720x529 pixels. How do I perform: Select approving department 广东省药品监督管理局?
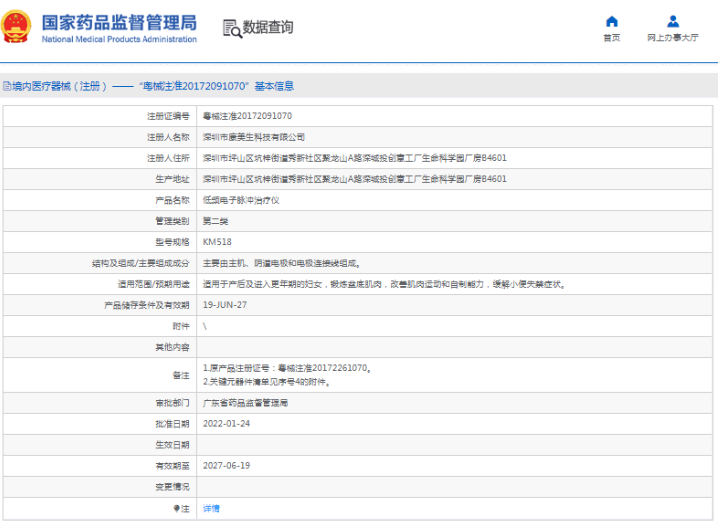pos(245,403)
